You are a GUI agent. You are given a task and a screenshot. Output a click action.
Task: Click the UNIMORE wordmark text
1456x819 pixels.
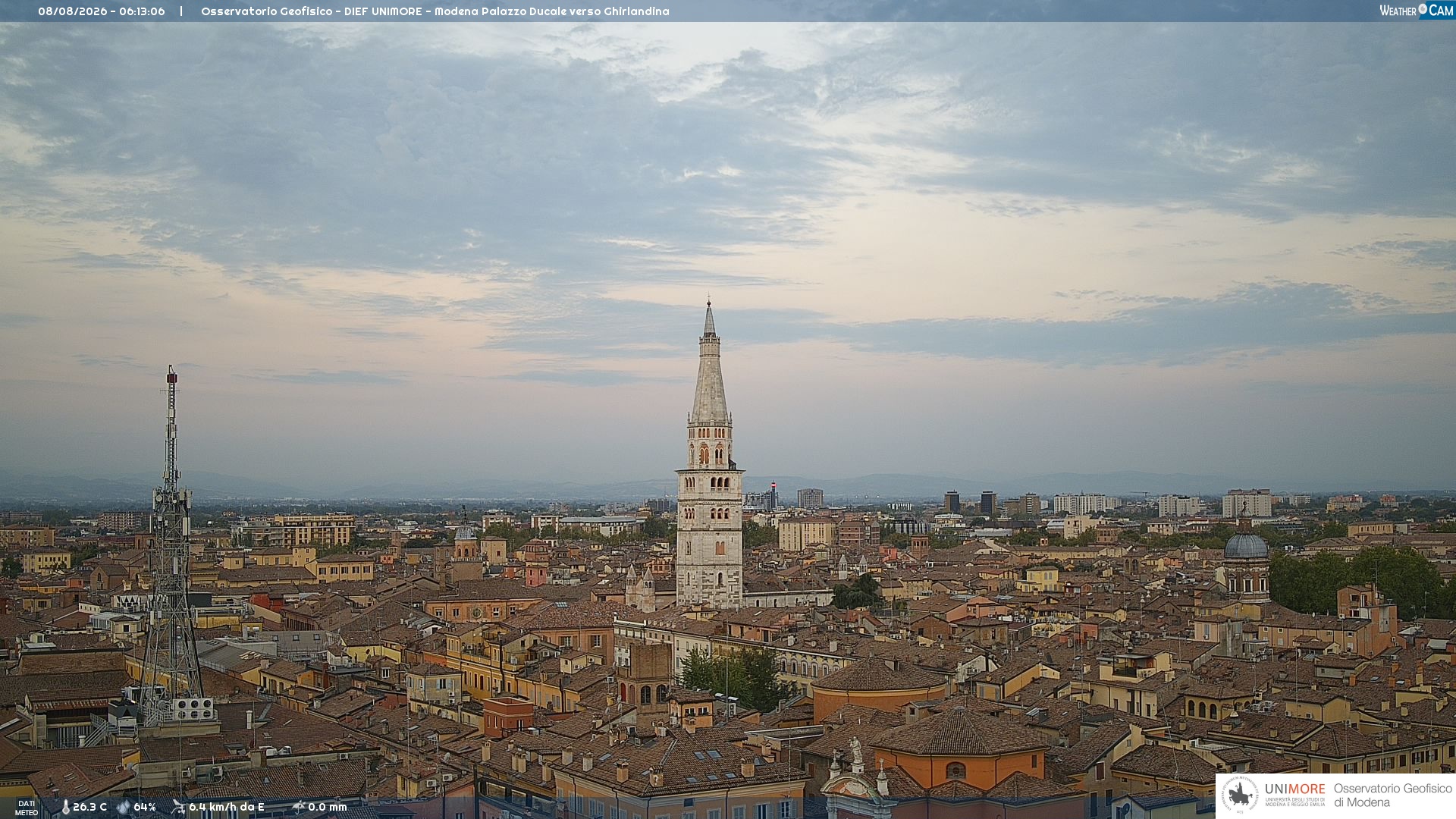(1295, 789)
